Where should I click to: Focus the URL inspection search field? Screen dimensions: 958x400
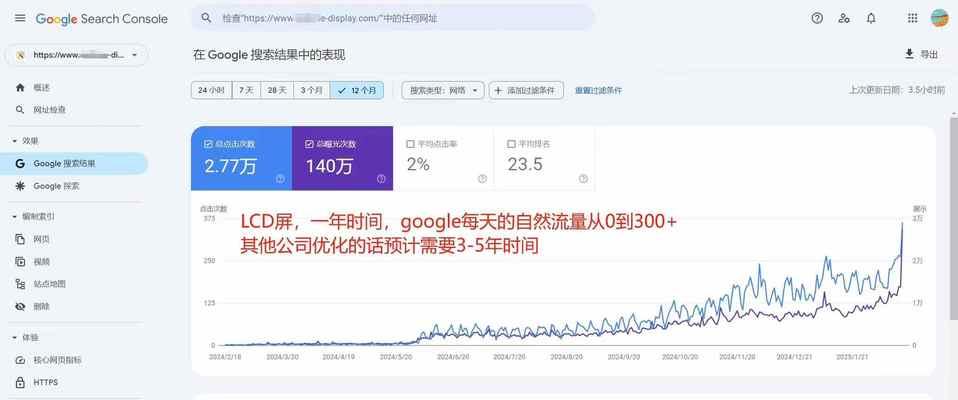(393, 18)
